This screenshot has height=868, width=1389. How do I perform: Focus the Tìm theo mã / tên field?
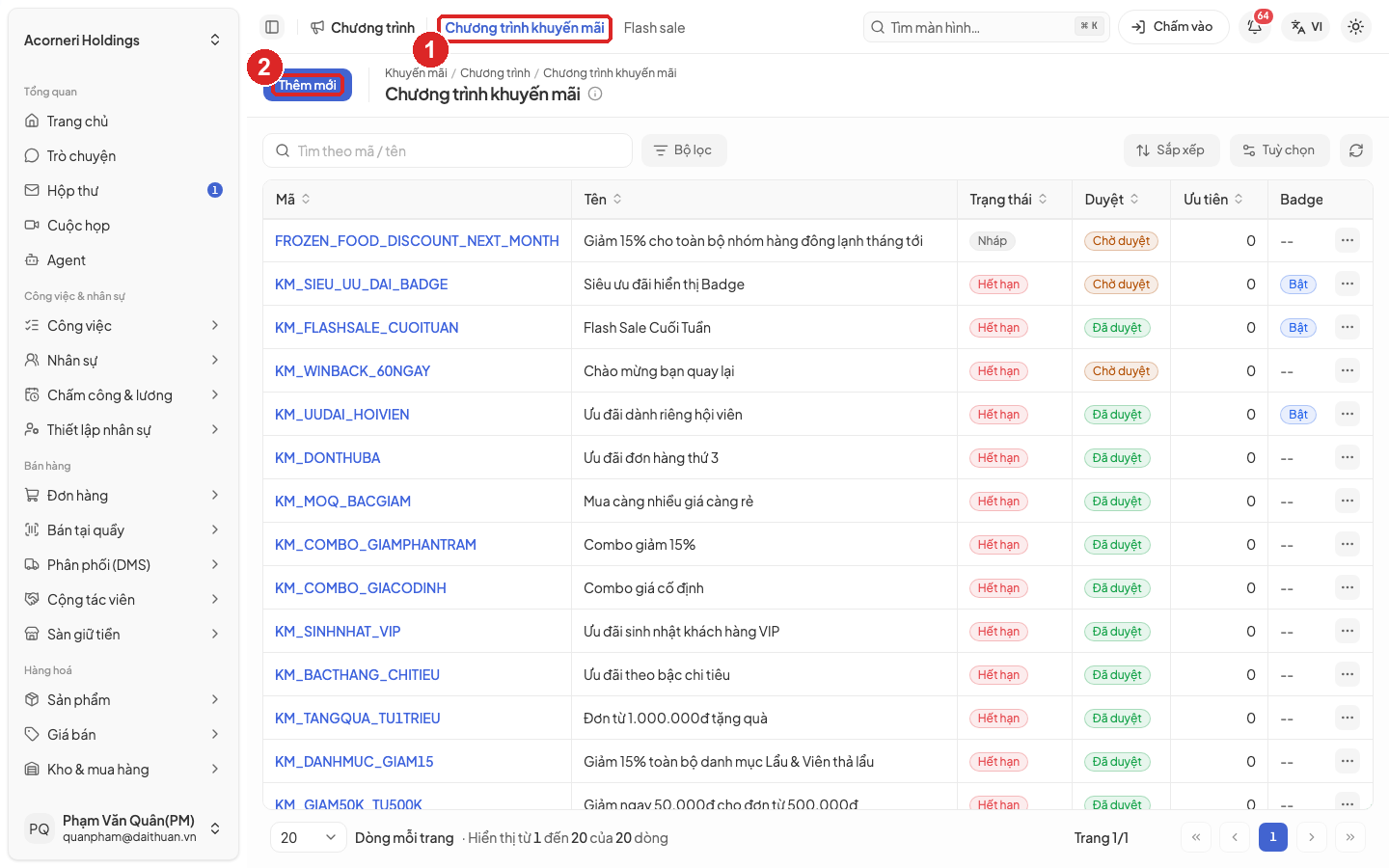click(448, 150)
